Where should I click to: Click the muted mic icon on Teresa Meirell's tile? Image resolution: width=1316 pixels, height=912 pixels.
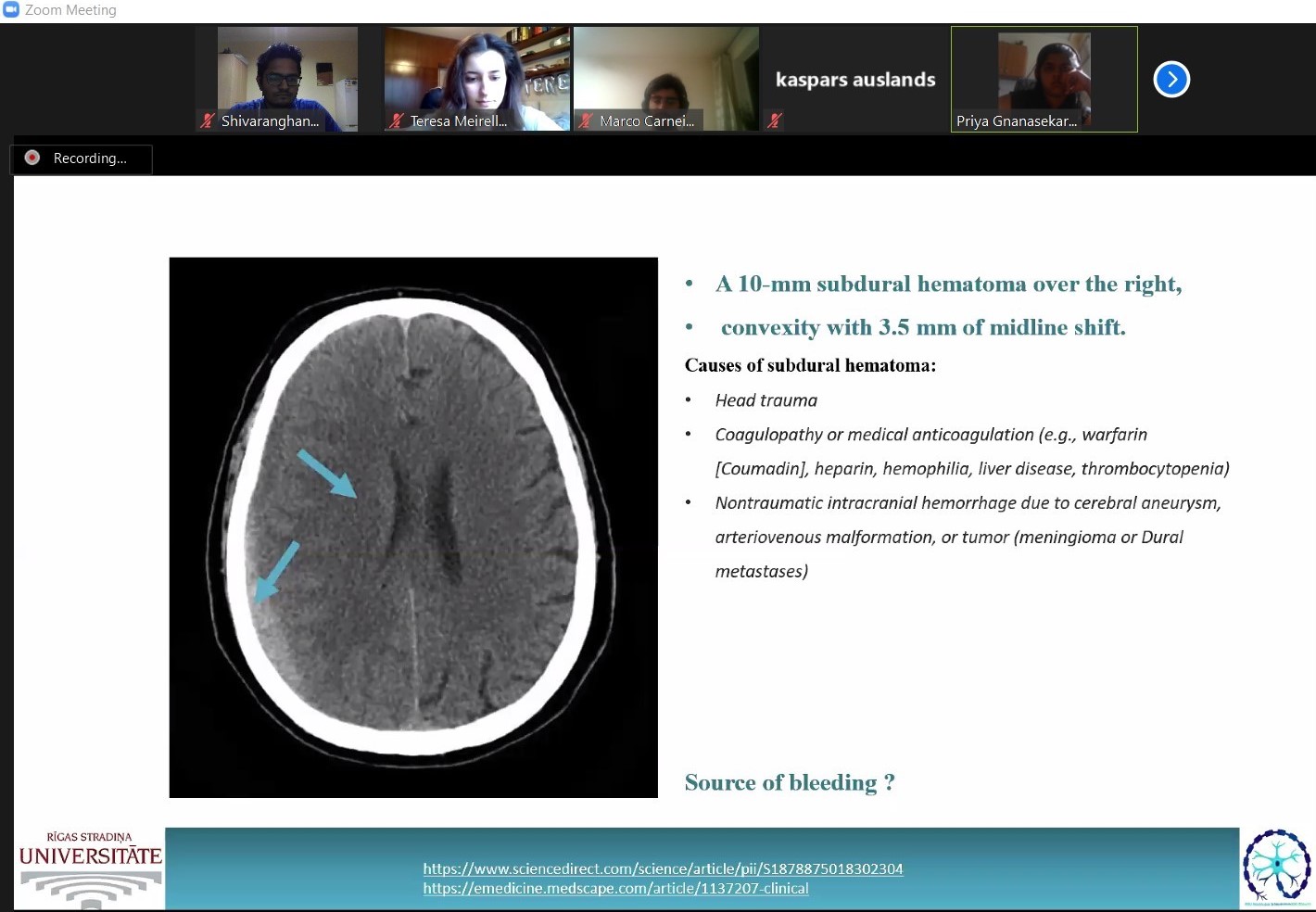tap(397, 120)
